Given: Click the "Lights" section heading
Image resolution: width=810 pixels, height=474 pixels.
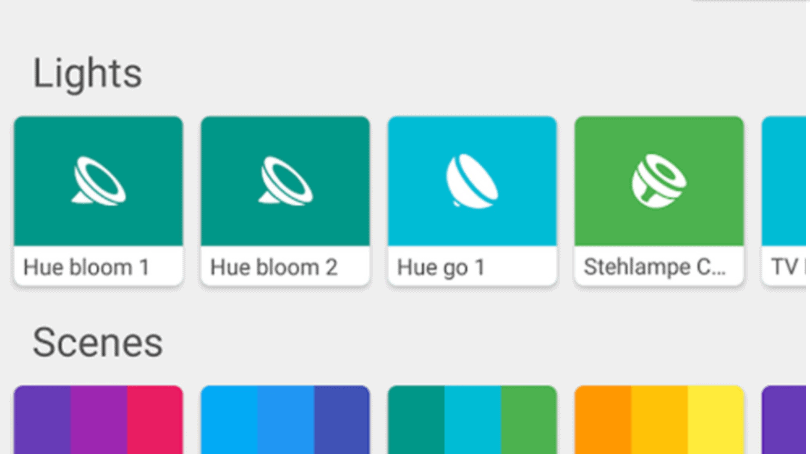Looking at the screenshot, I should 87,74.
